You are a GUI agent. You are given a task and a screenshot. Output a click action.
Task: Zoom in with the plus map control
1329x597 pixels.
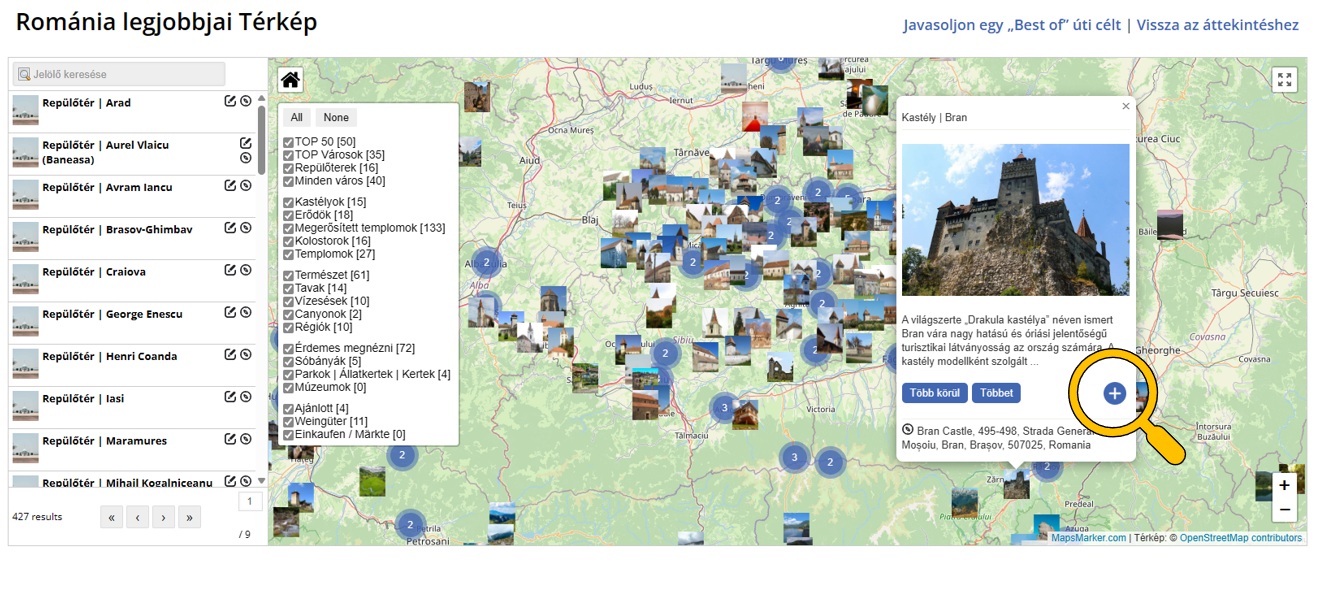click(1284, 485)
